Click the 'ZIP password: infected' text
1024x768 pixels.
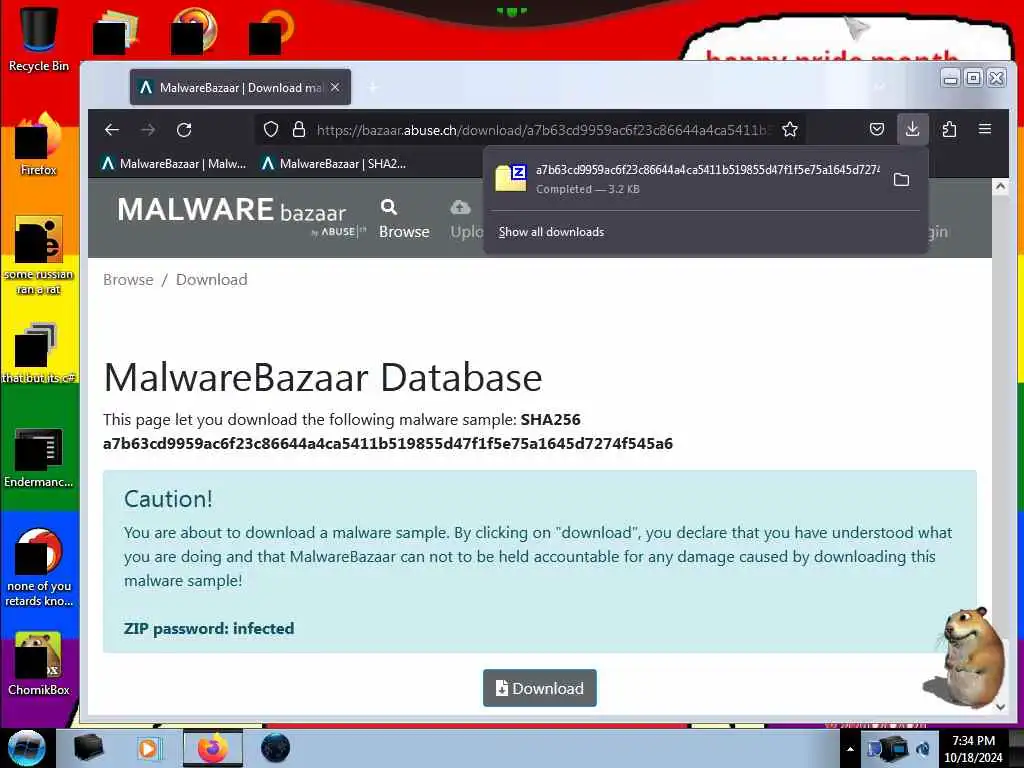coord(209,628)
